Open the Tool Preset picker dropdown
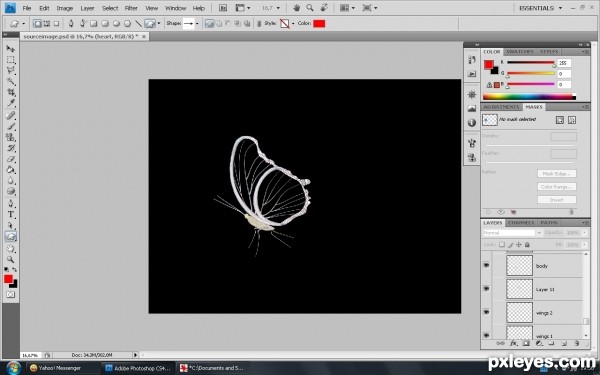 (23, 24)
